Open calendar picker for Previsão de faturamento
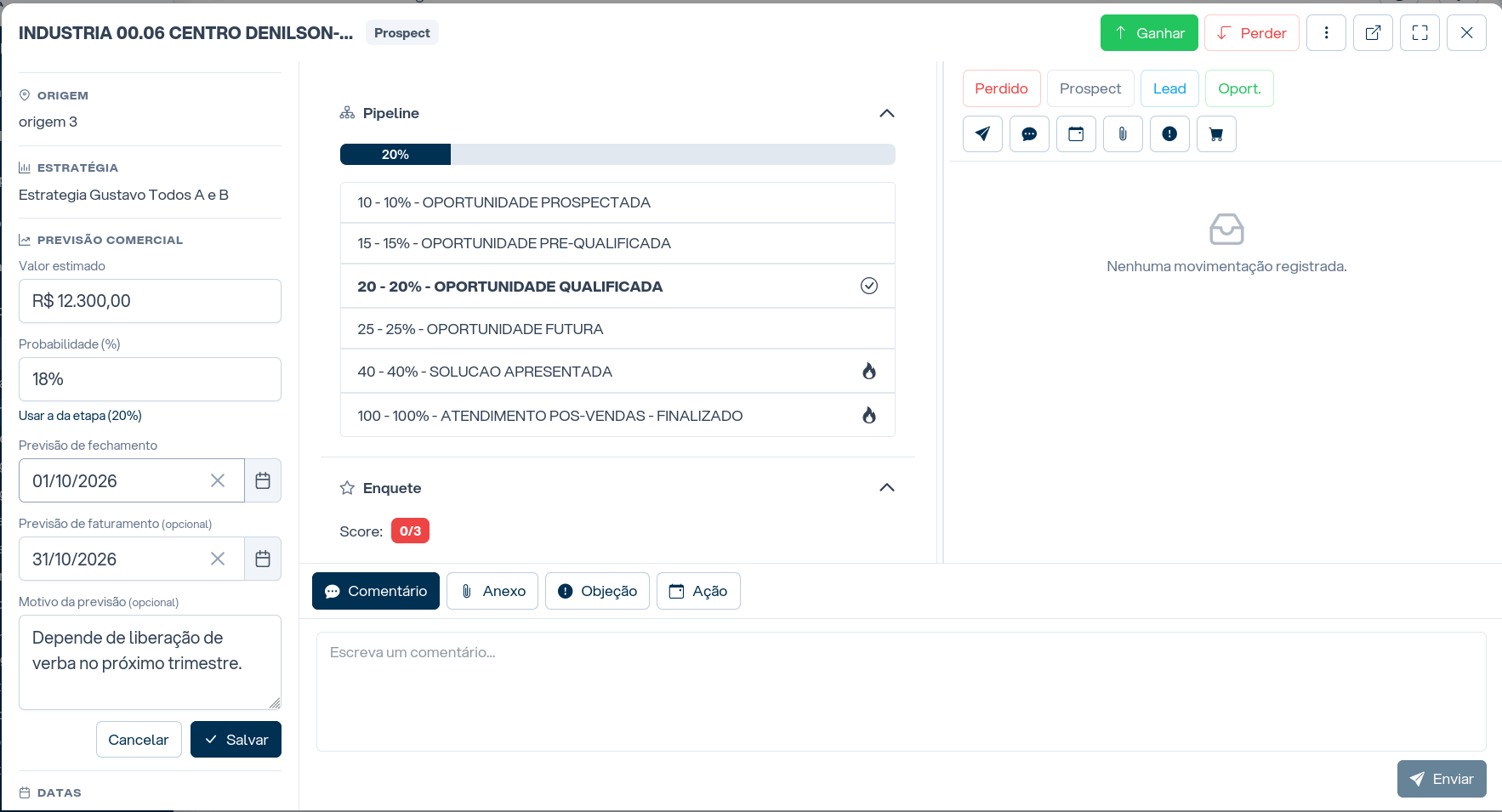This screenshot has width=1502, height=812. (263, 559)
